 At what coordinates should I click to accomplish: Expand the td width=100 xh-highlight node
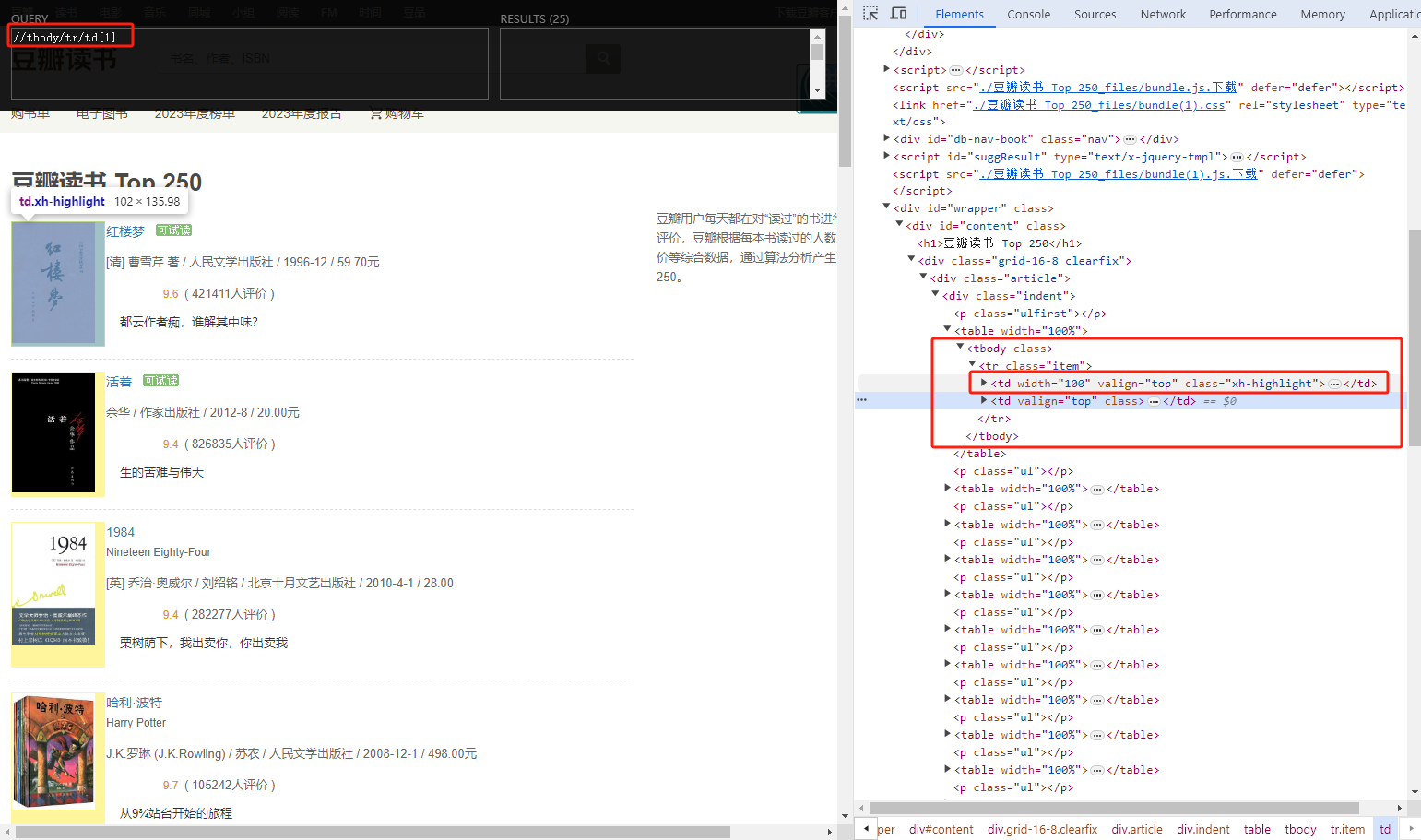pos(984,382)
